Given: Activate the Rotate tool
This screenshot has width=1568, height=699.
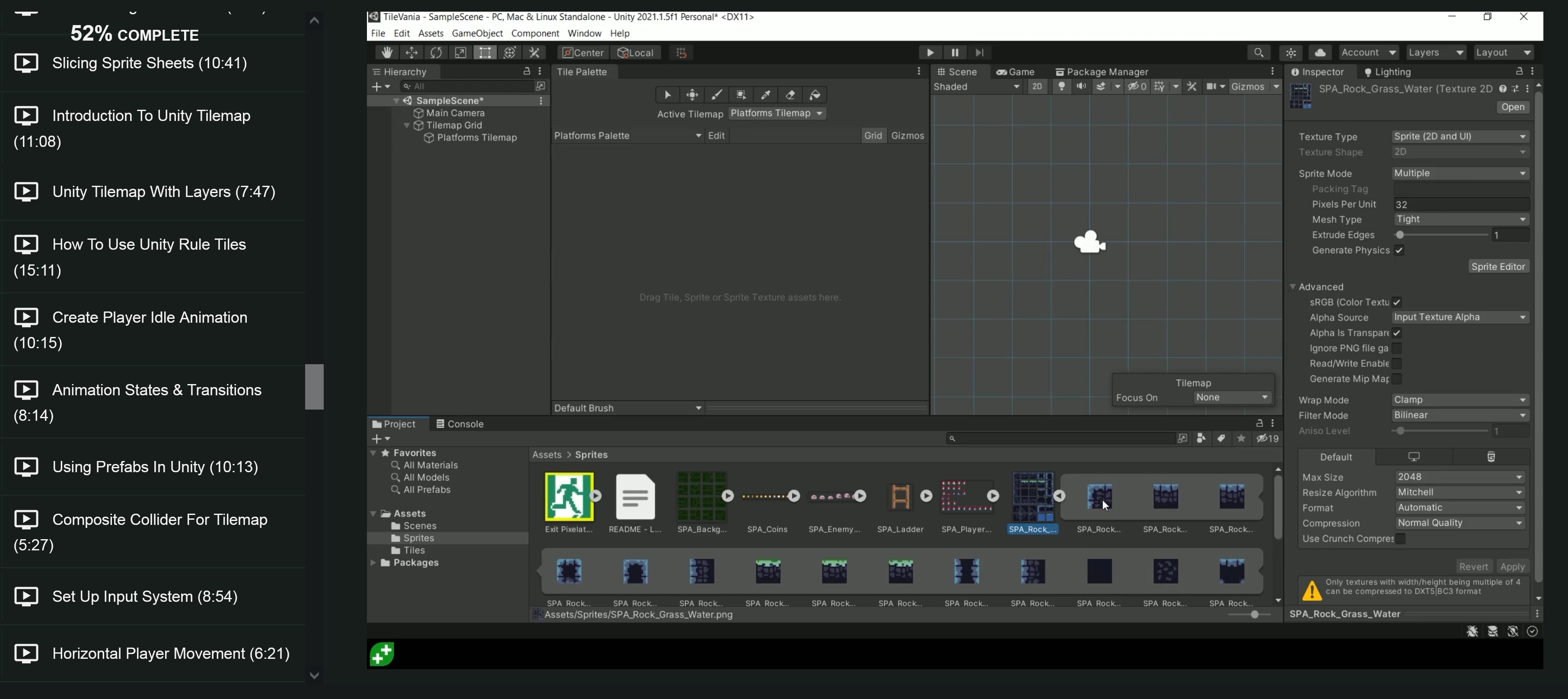Looking at the screenshot, I should tap(436, 52).
